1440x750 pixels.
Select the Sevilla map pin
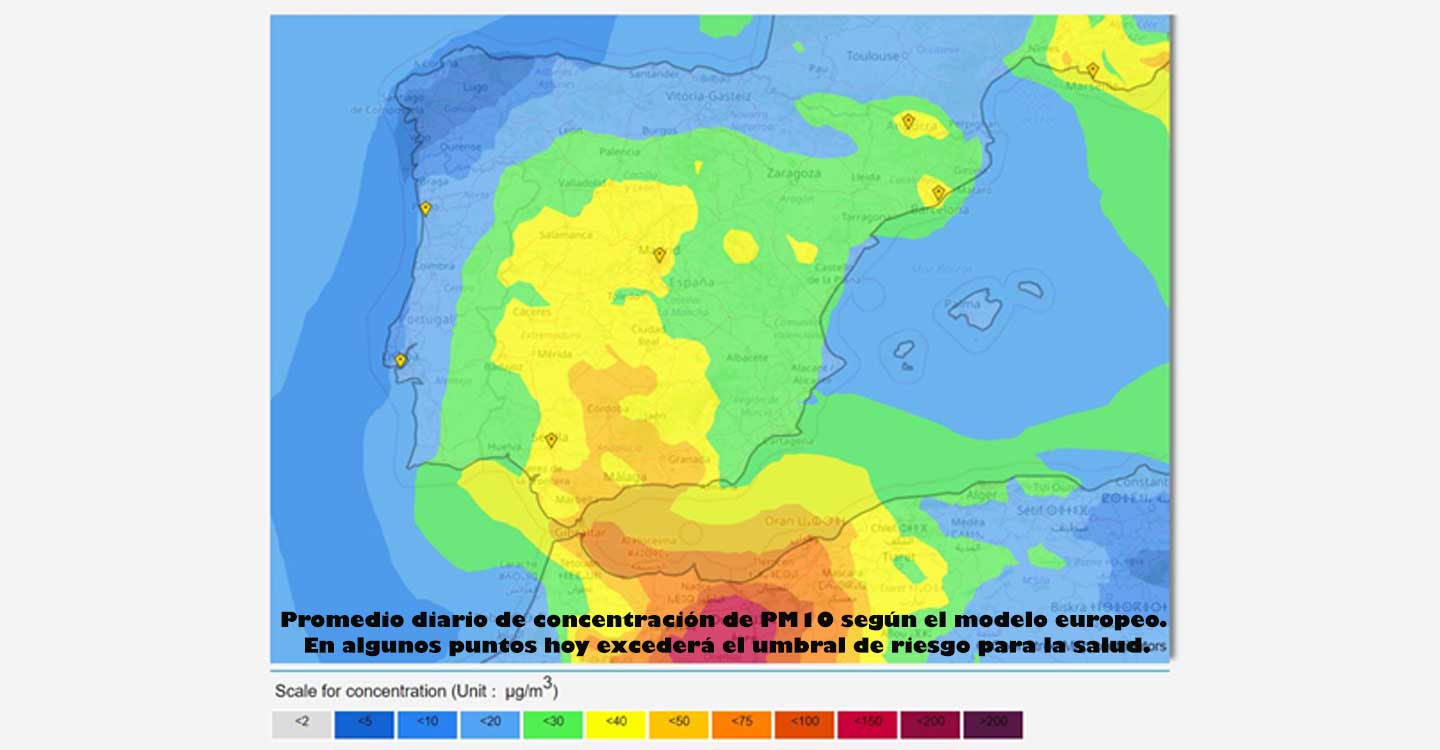[x=551, y=440]
